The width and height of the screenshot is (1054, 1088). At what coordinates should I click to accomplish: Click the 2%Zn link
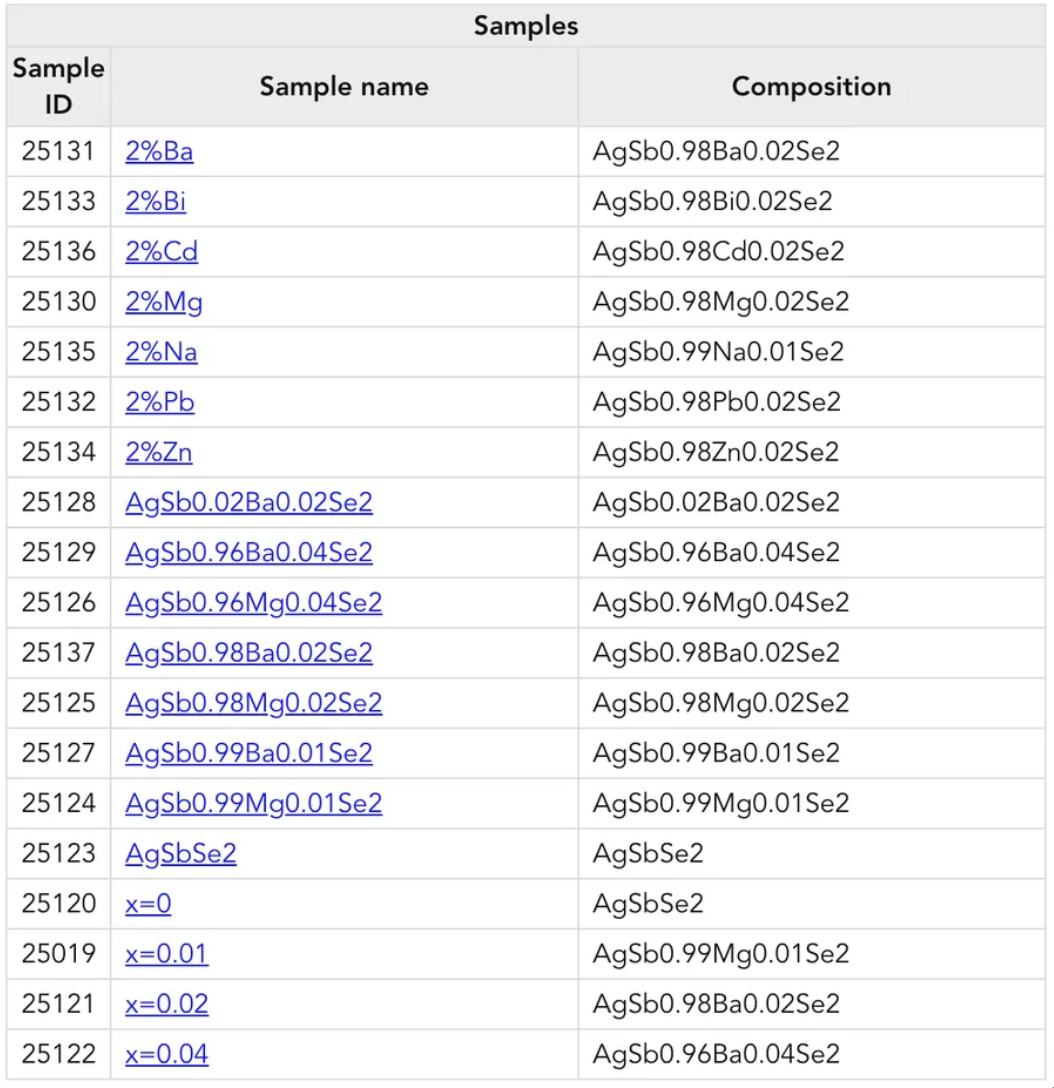click(158, 452)
